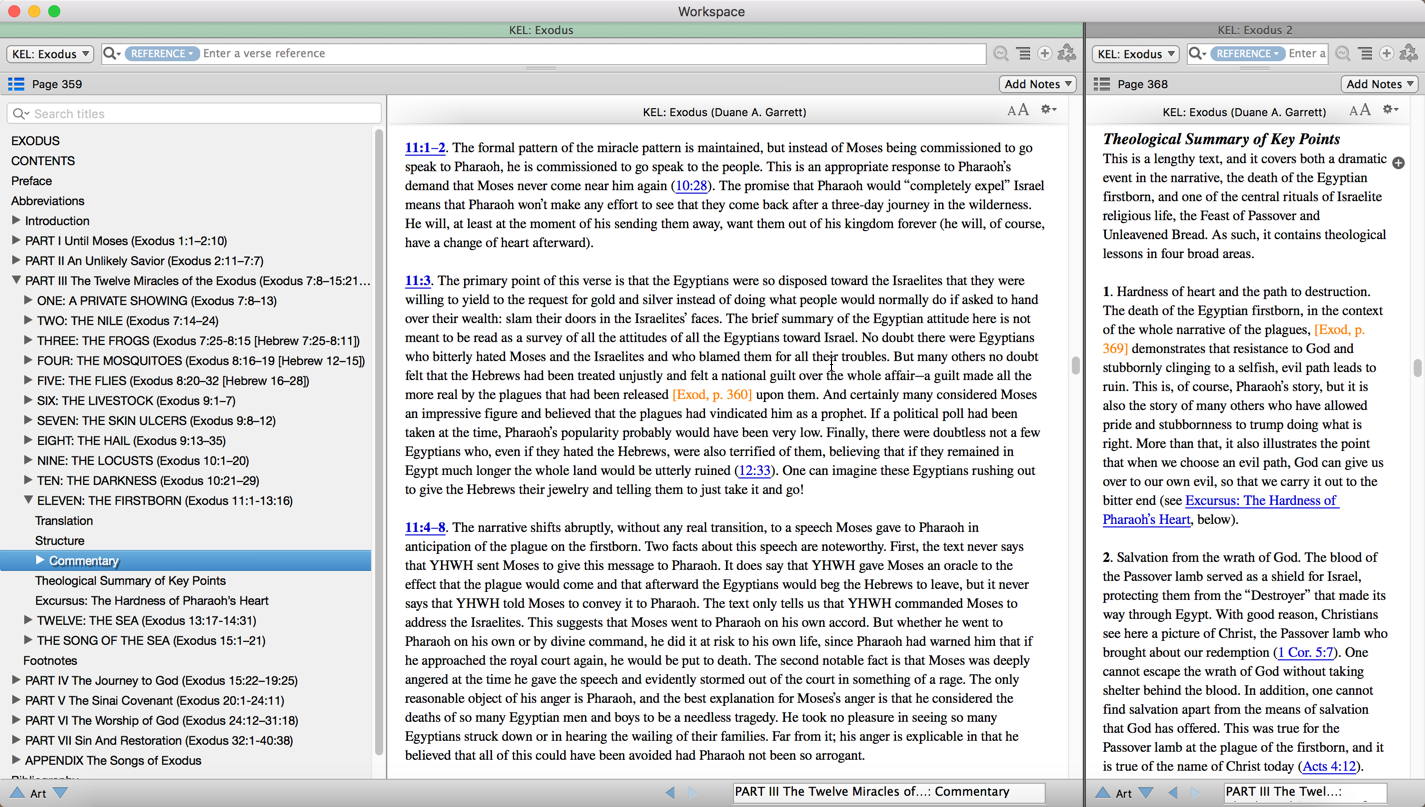Click recycle icon in Exodus 2 pane

click(x=1409, y=53)
